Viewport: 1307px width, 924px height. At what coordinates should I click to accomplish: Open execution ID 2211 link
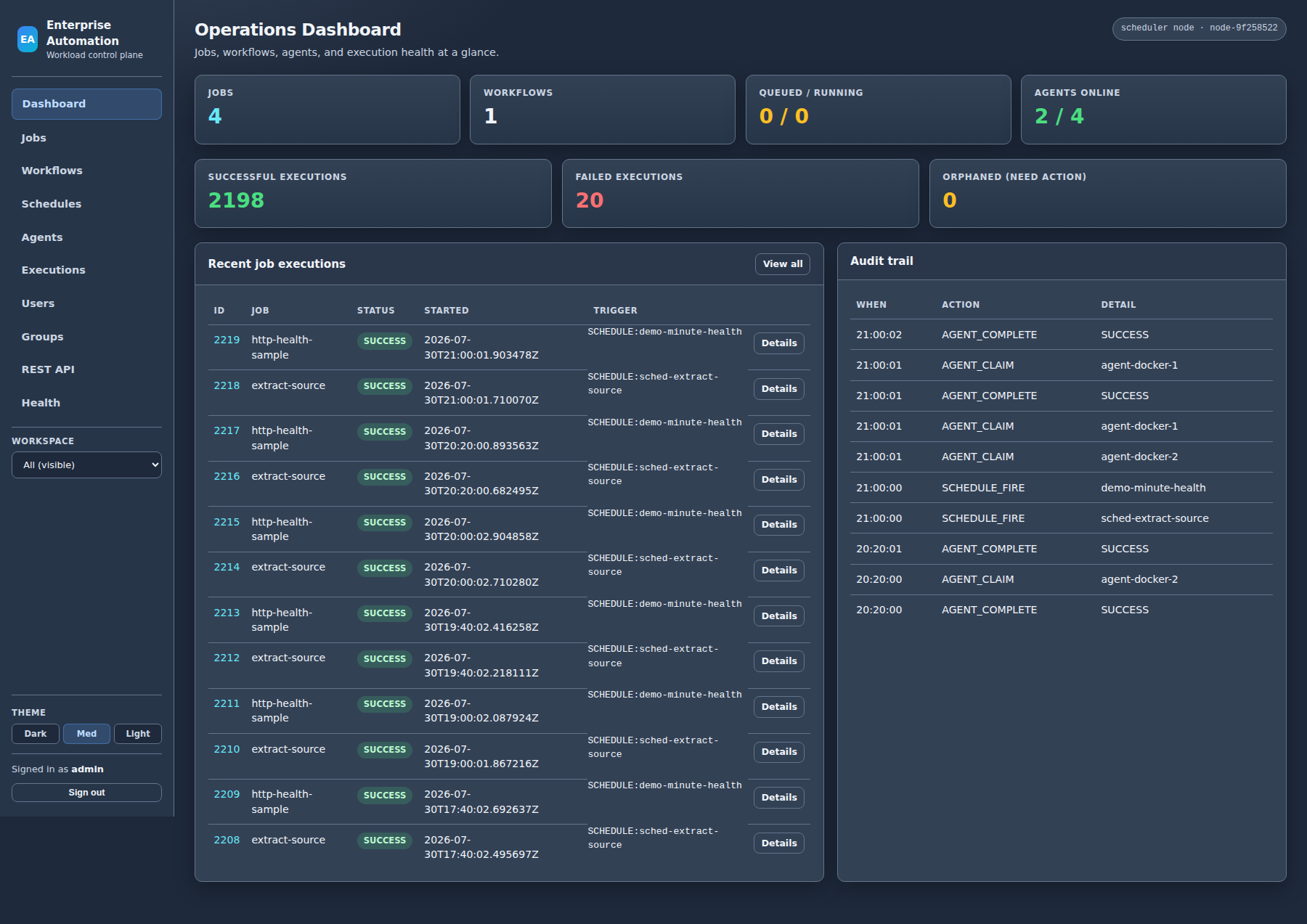(x=227, y=703)
